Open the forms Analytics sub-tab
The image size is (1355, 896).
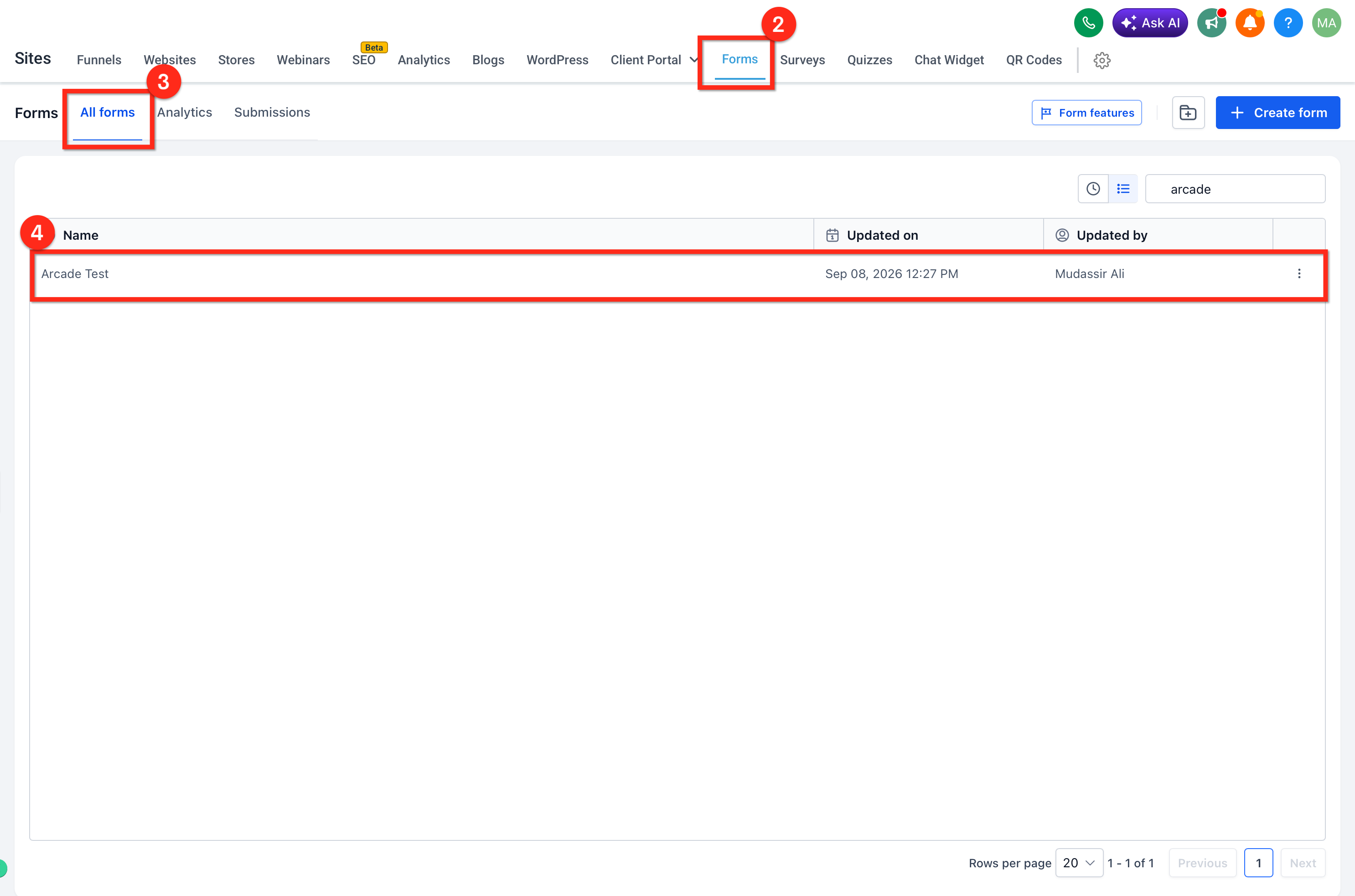click(185, 113)
